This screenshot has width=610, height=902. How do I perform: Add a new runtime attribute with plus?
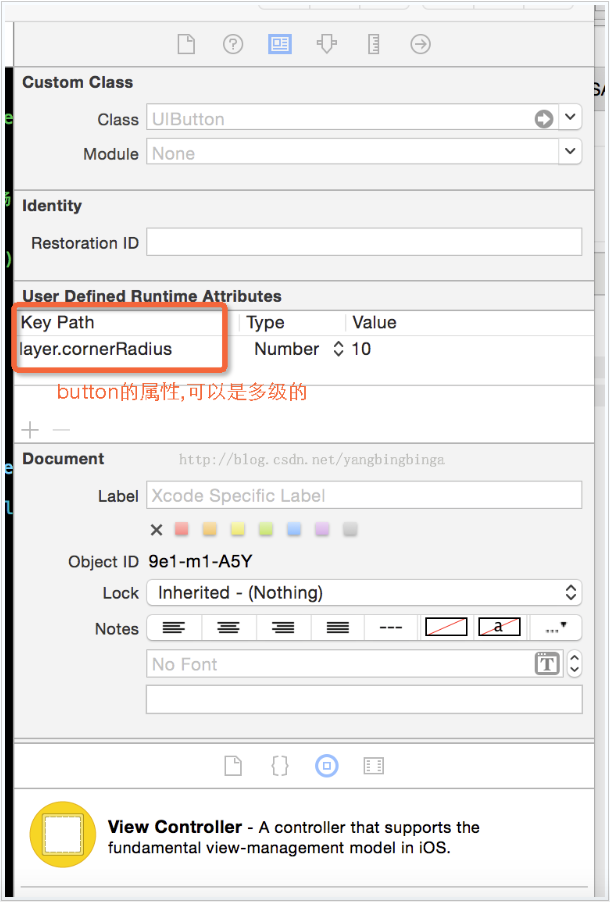[x=30, y=430]
